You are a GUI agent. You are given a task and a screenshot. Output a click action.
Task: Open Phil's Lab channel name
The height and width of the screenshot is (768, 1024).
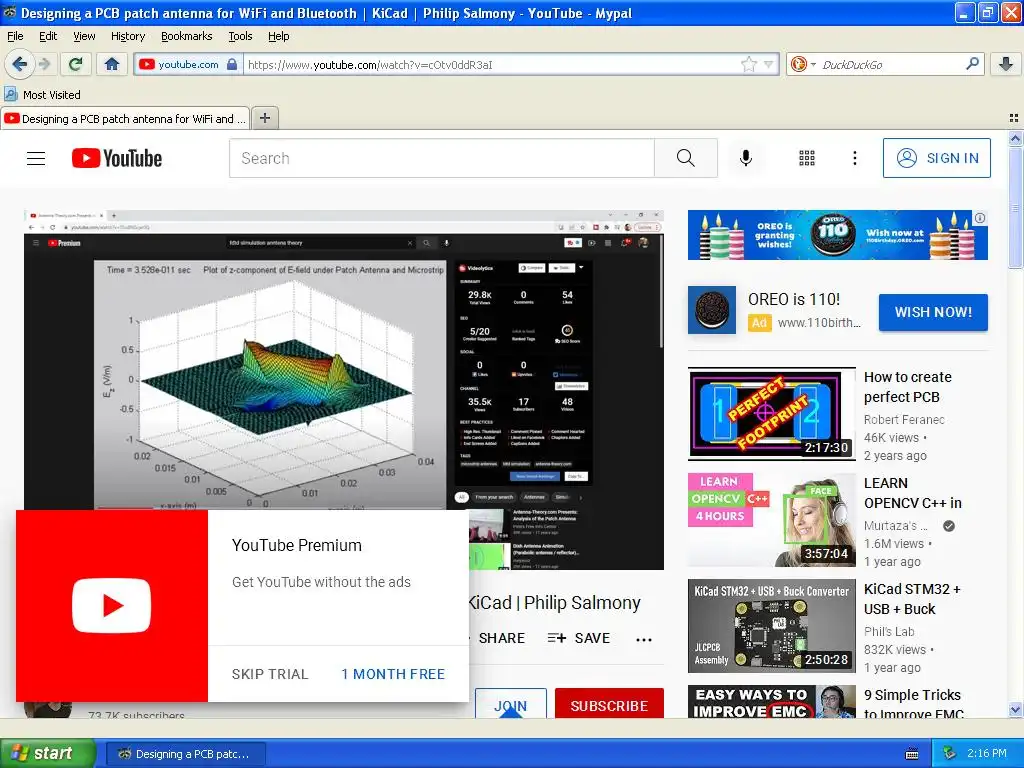click(889, 632)
